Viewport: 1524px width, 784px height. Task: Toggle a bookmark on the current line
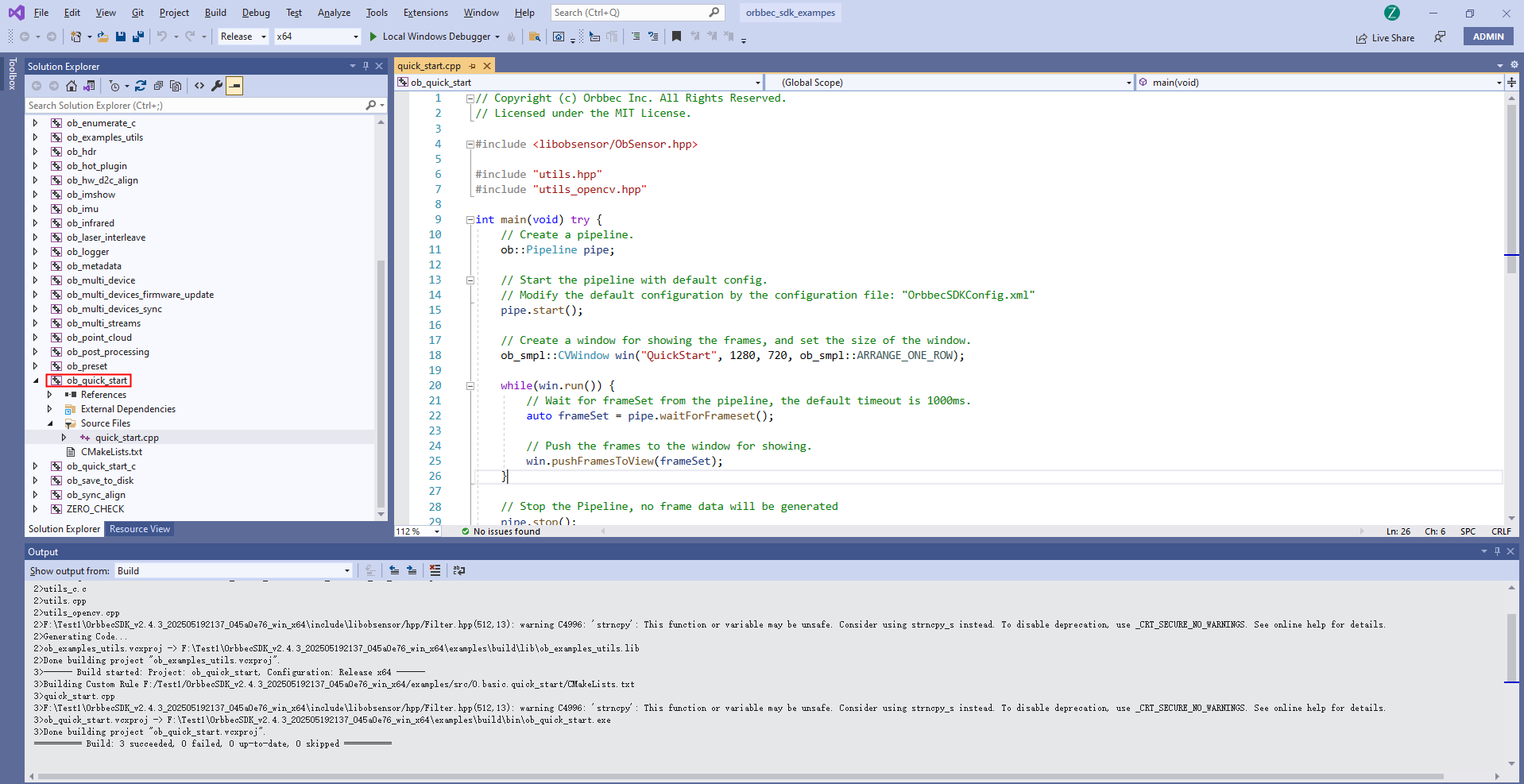pos(676,37)
